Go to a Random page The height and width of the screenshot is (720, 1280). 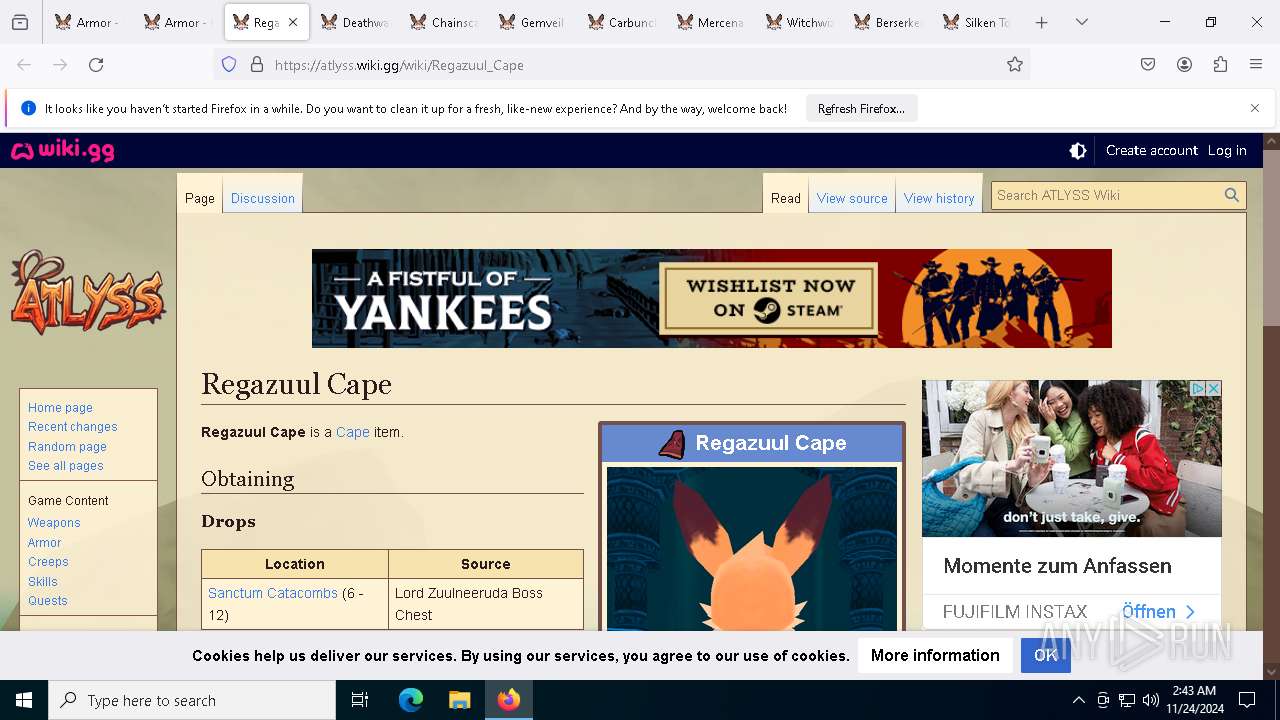click(x=67, y=447)
